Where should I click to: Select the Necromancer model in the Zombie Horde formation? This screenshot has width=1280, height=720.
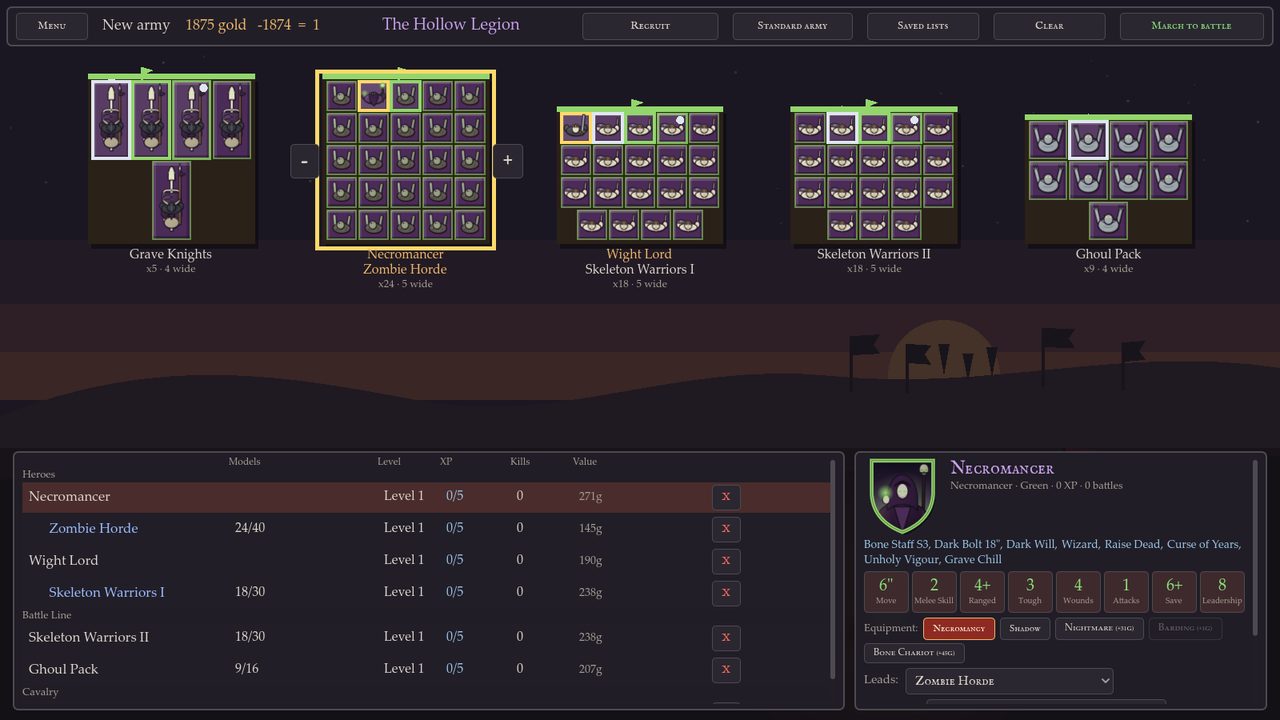tap(373, 96)
